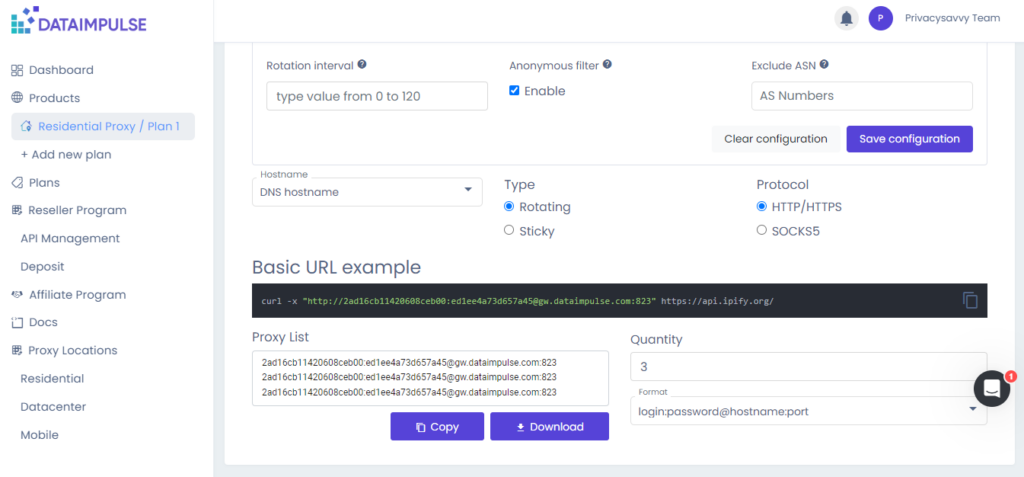The height and width of the screenshot is (477, 1024).
Task: Expand the Hostname dropdown
Action: point(367,192)
